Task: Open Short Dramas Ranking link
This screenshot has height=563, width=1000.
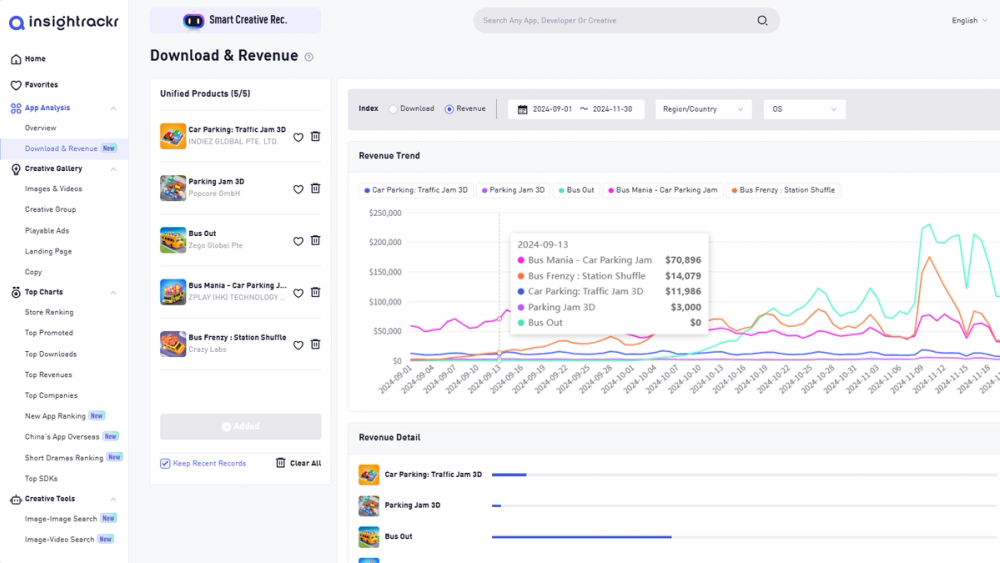Action: [x=64, y=458]
